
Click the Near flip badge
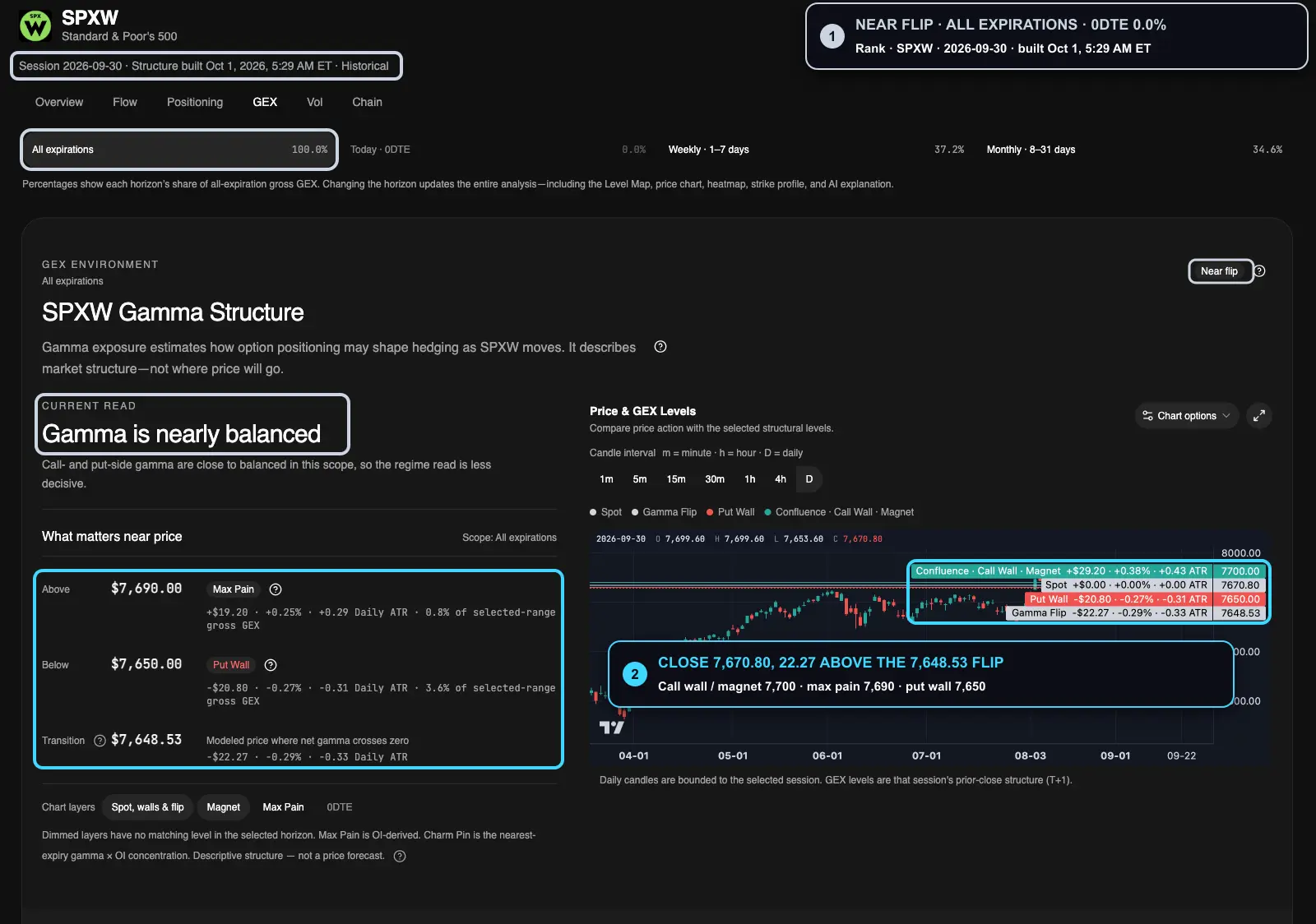coord(1221,271)
